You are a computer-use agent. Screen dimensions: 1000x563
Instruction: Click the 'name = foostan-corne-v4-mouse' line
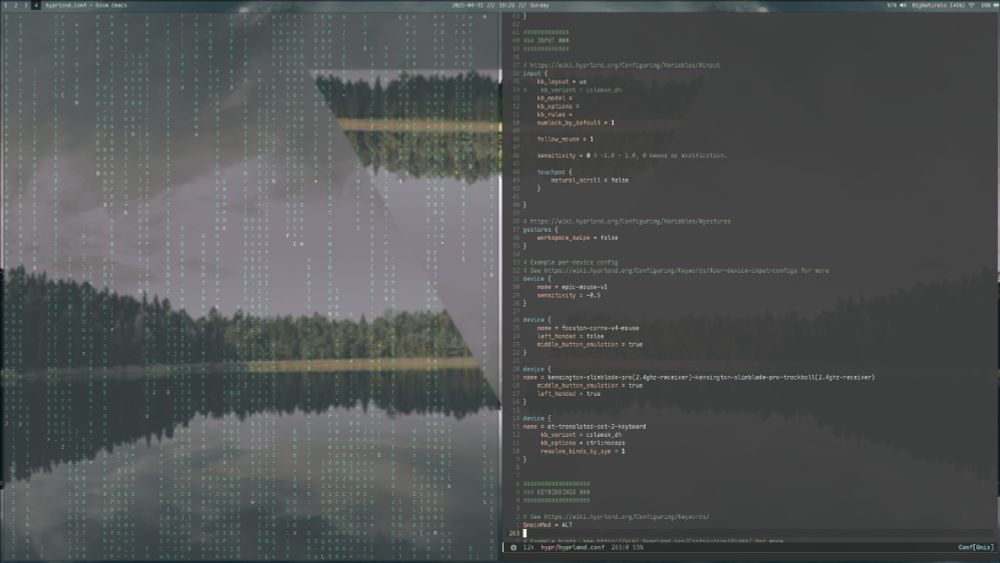point(587,328)
